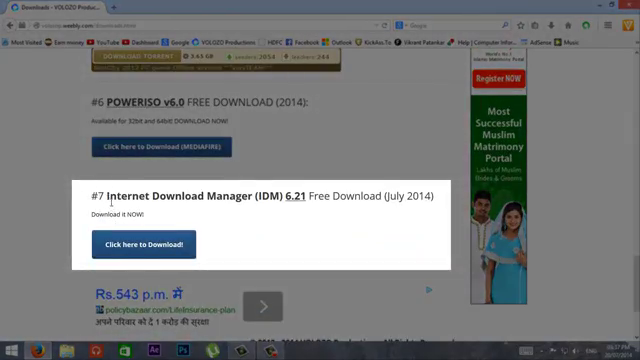Open the VOLOZO Productions bookmark

pyautogui.click(x=224, y=42)
